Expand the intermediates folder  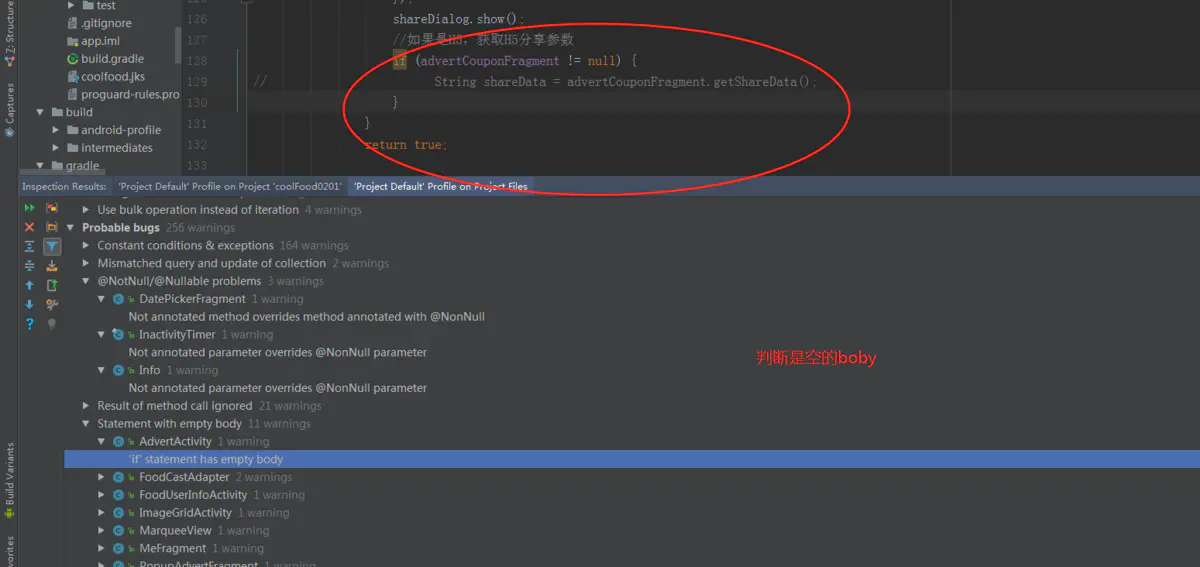56,148
